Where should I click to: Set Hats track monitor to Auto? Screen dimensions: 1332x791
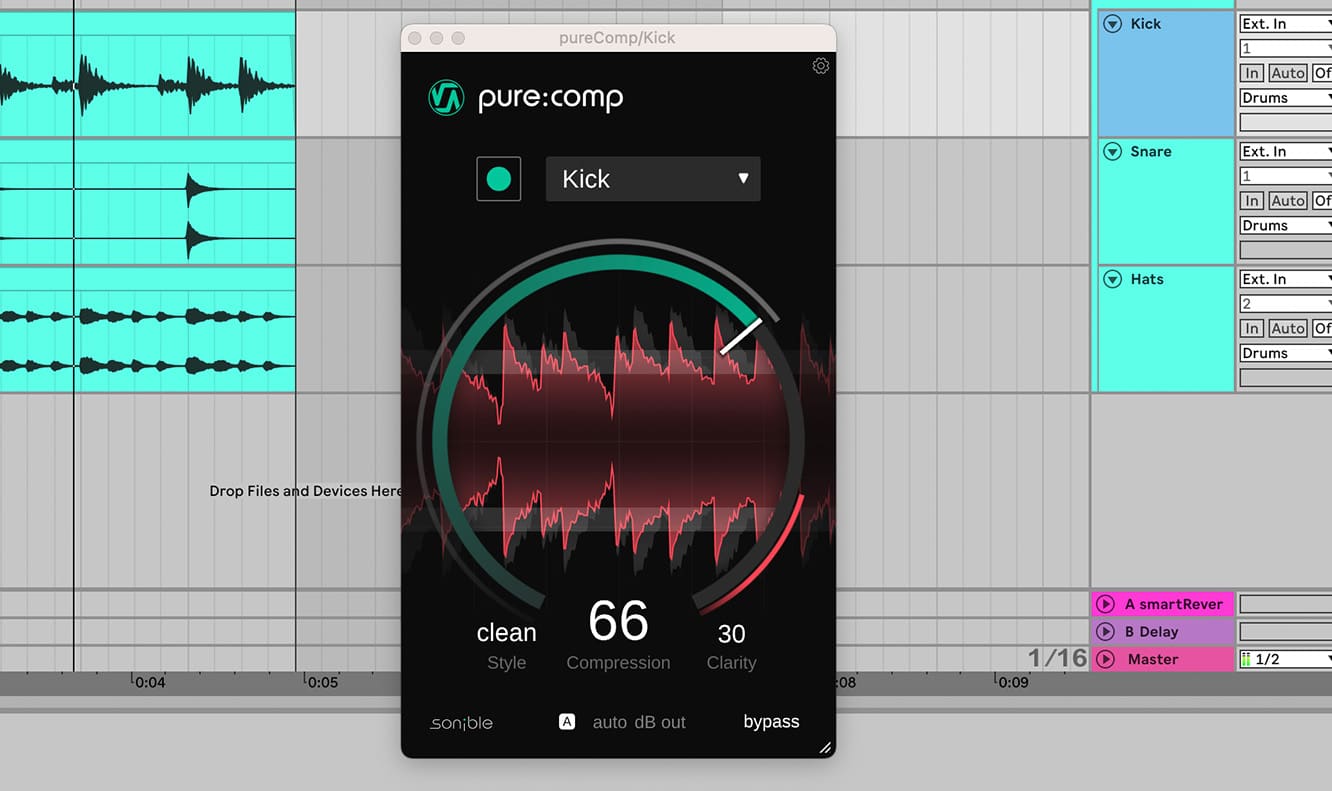[x=1288, y=329]
